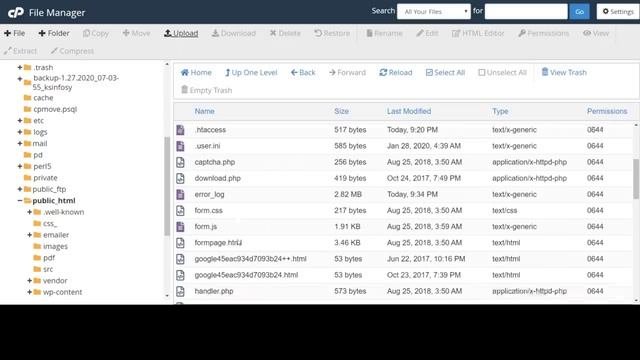The width and height of the screenshot is (640, 360).
Task: Collapse the public_html folder
Action: pos(20,200)
